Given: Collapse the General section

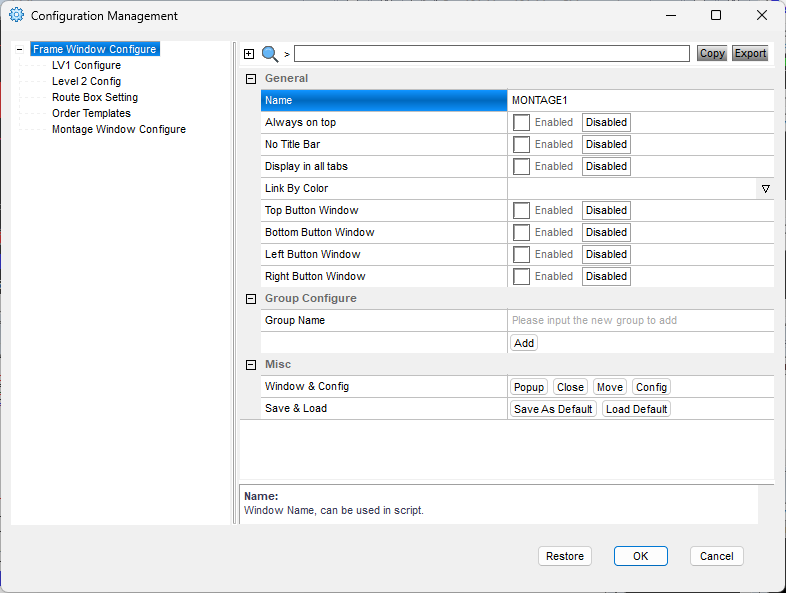Looking at the screenshot, I should point(250,78).
